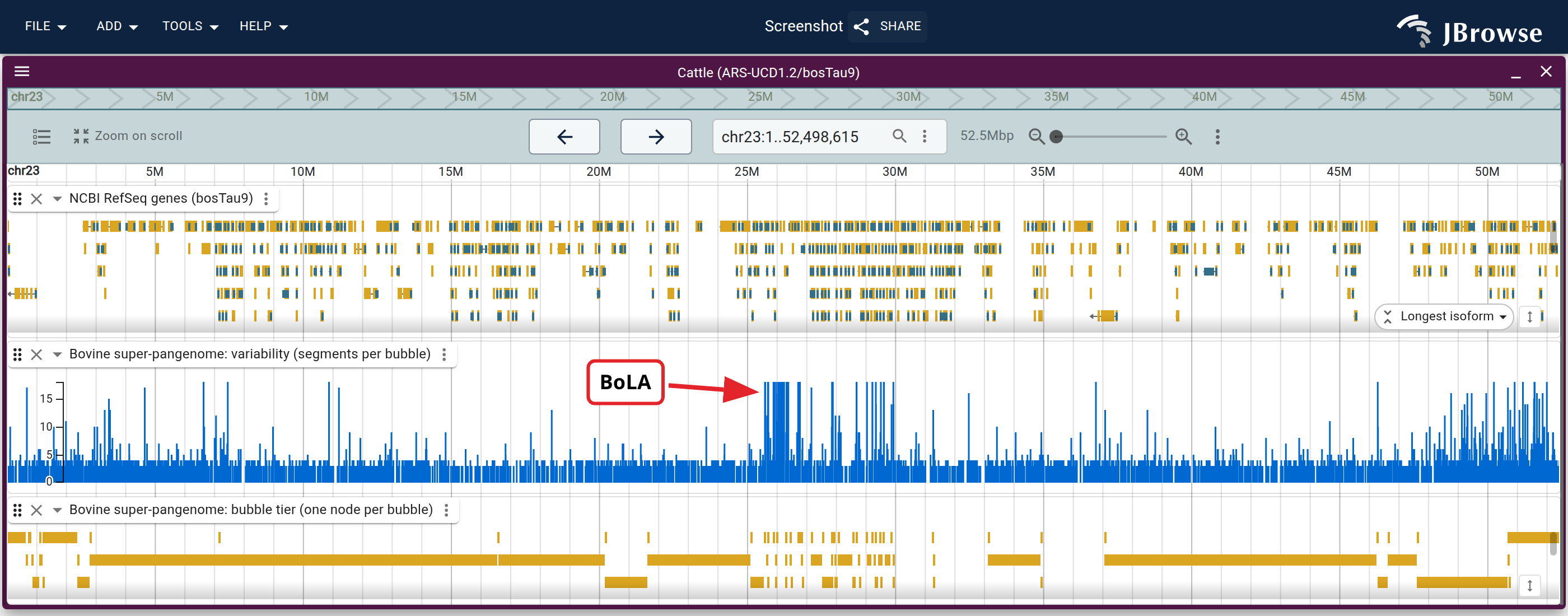Zoom out with the magnifier minus icon

click(x=1036, y=136)
